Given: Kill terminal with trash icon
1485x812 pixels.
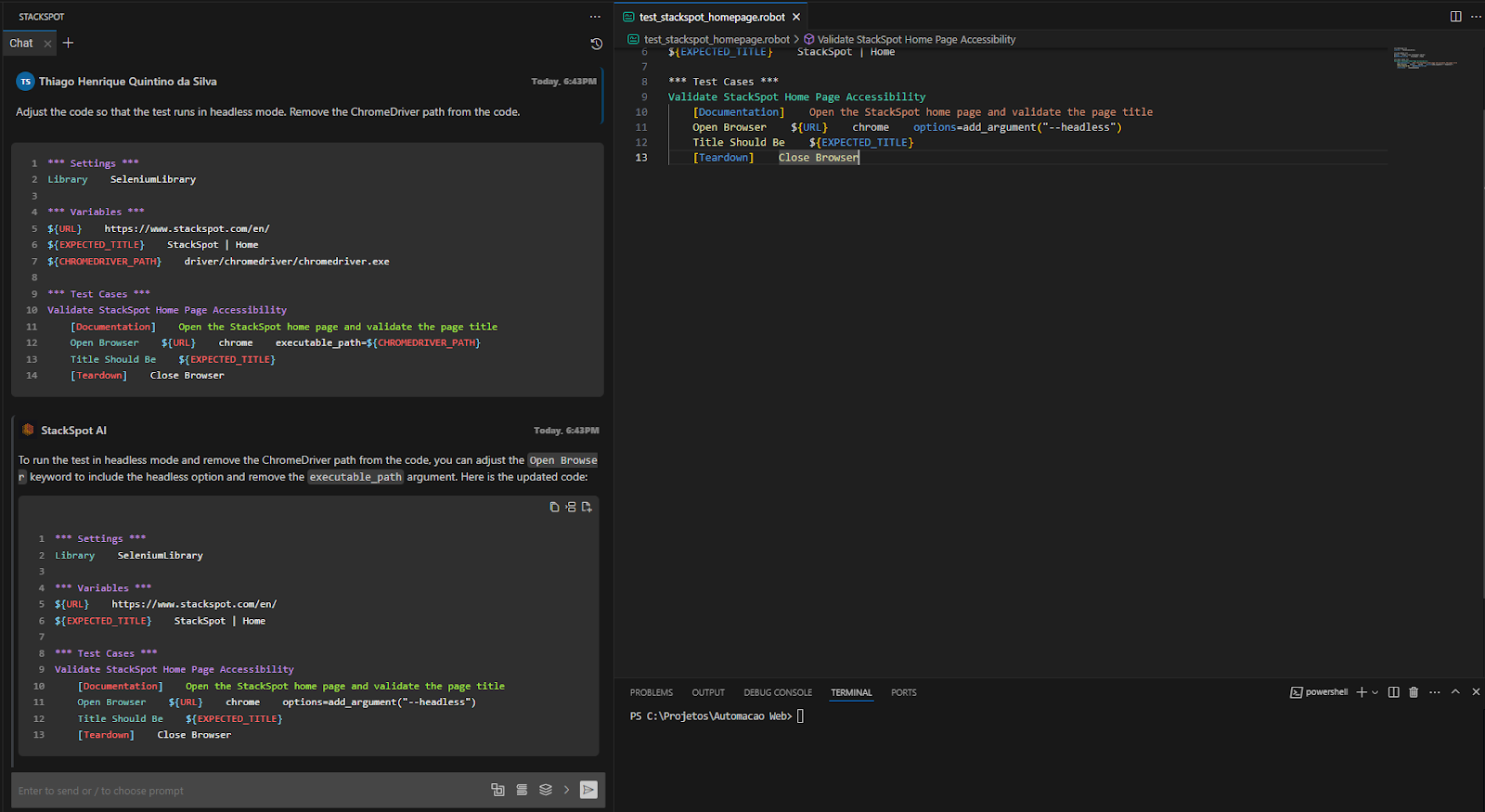Looking at the screenshot, I should 1414,692.
